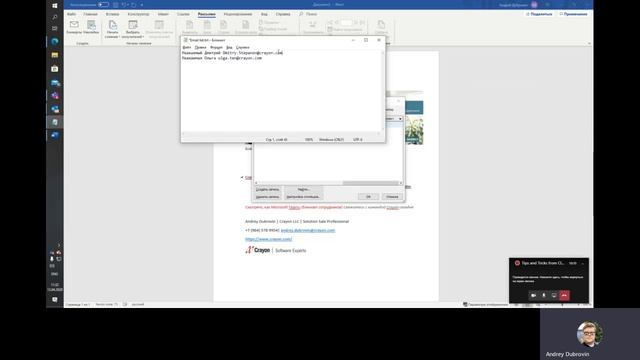This screenshot has height=360, width=640.
Task: Click the user account avatar in Word title bar
Action: pyautogui.click(x=534, y=5)
